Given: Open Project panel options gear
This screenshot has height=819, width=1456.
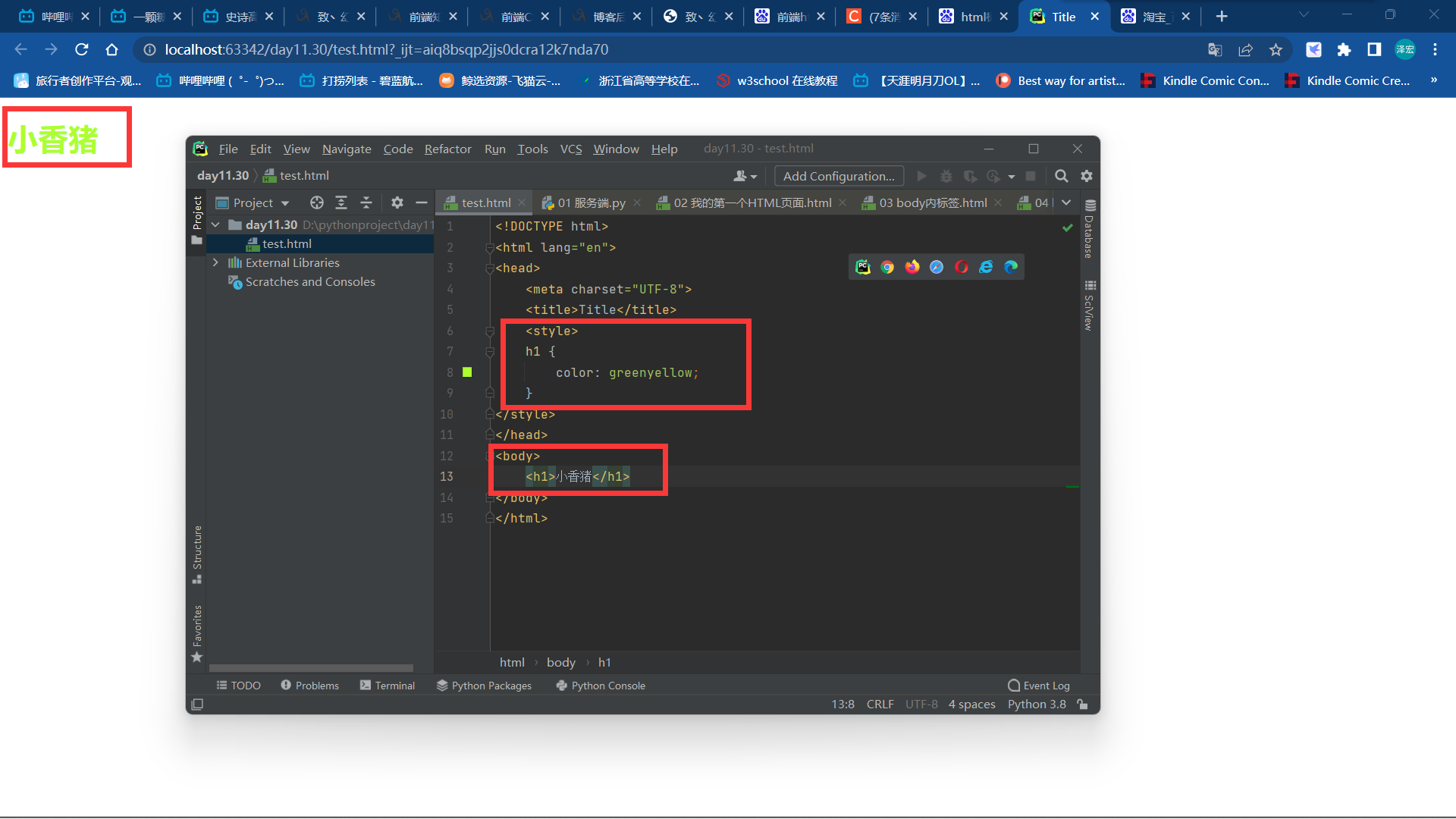Looking at the screenshot, I should coord(397,202).
